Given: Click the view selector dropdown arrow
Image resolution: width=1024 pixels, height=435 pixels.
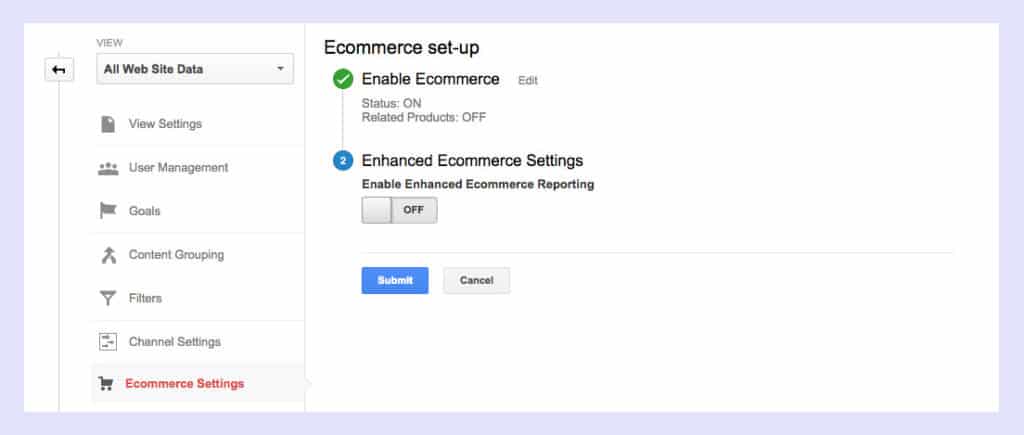Looking at the screenshot, I should [280, 69].
